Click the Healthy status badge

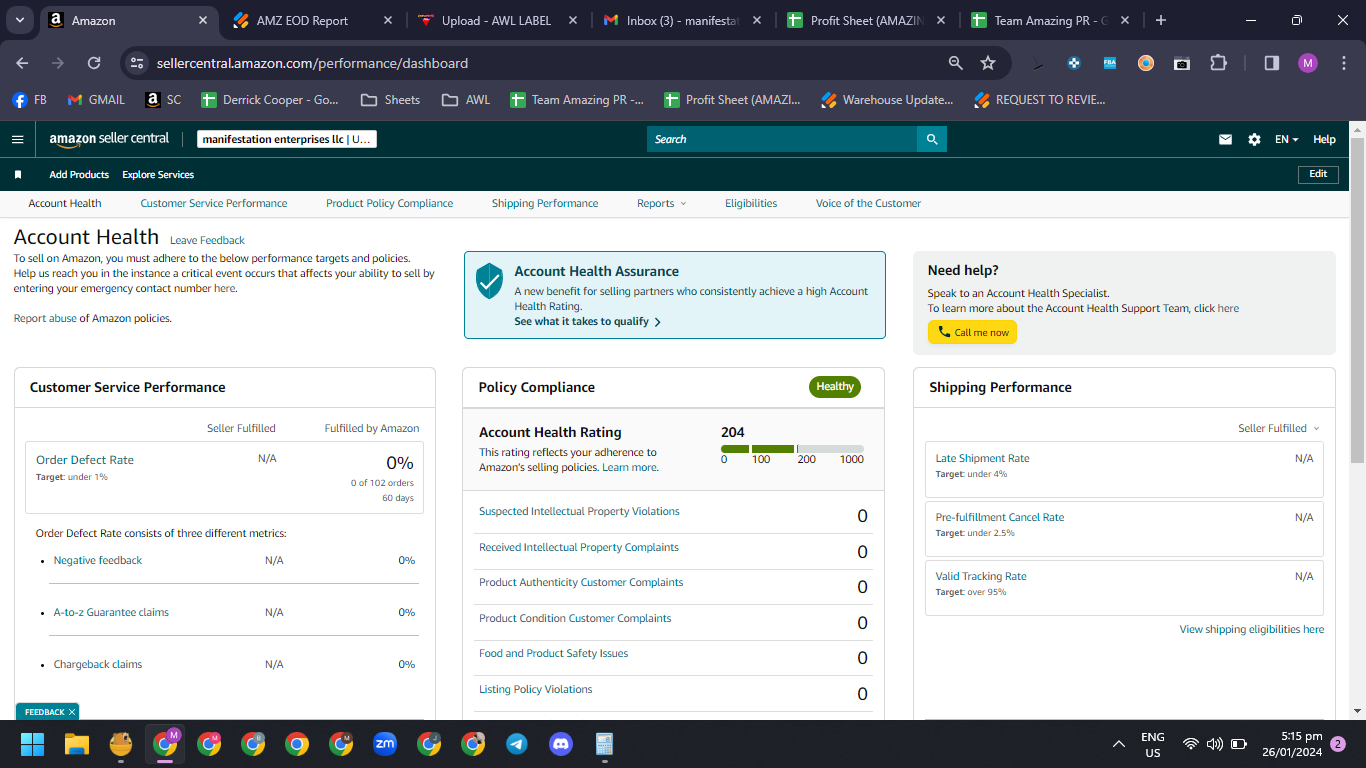click(x=835, y=387)
